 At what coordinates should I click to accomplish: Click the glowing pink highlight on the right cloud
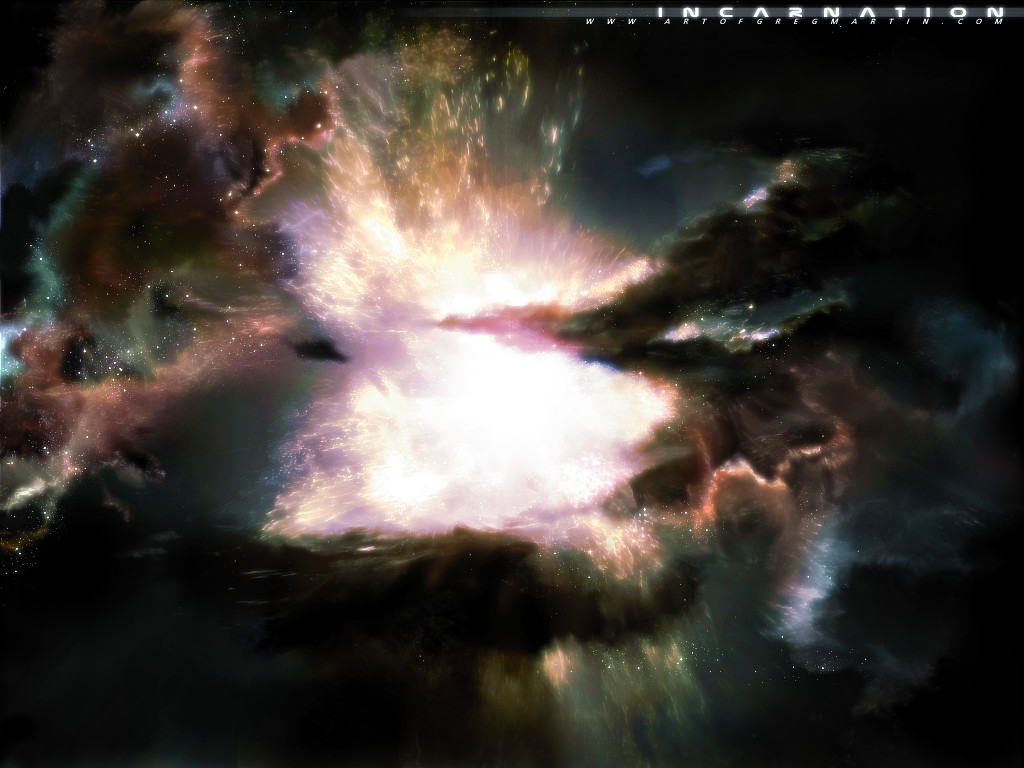point(690,330)
